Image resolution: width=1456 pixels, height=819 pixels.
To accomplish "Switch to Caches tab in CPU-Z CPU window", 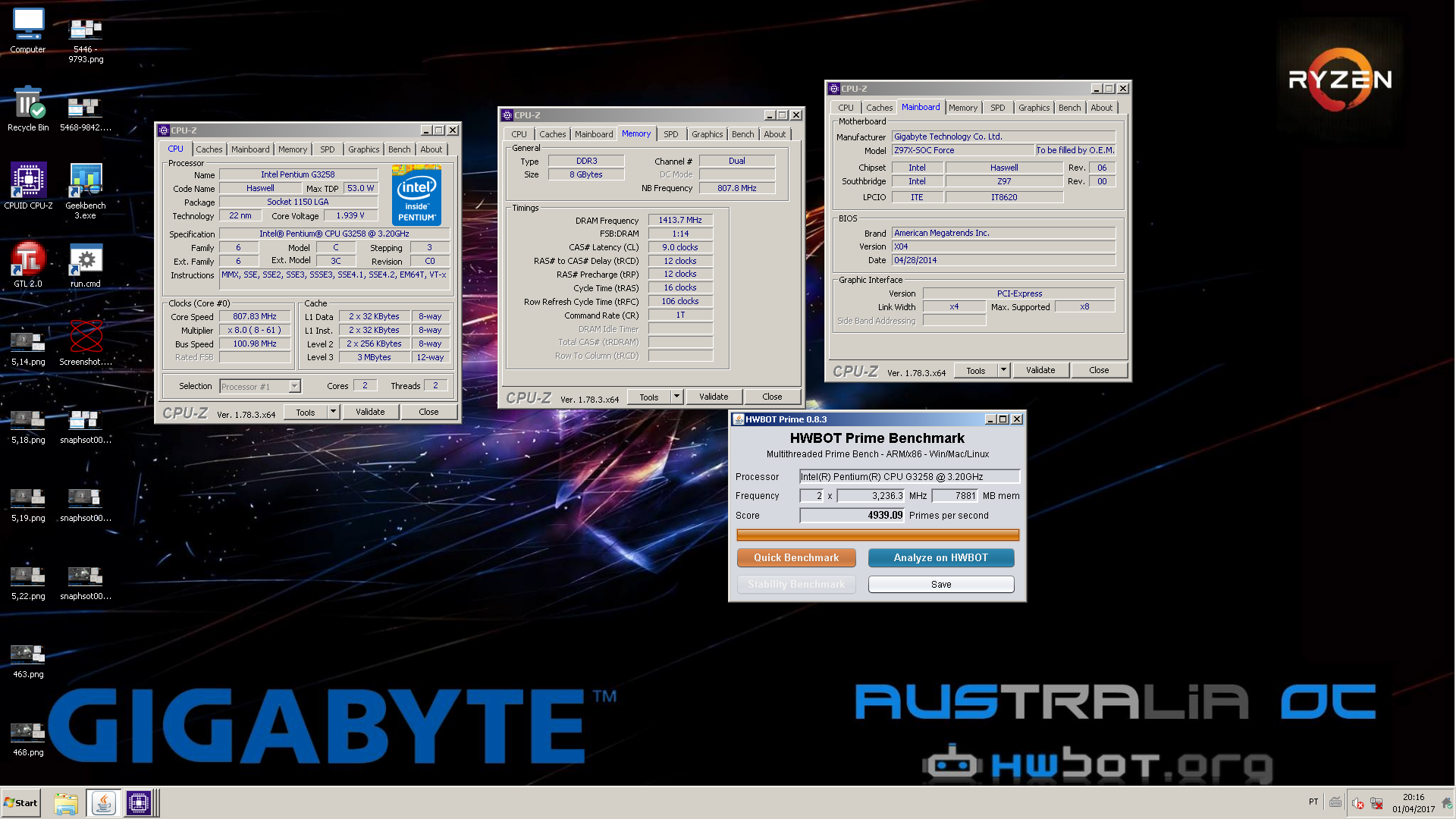I will point(209,149).
